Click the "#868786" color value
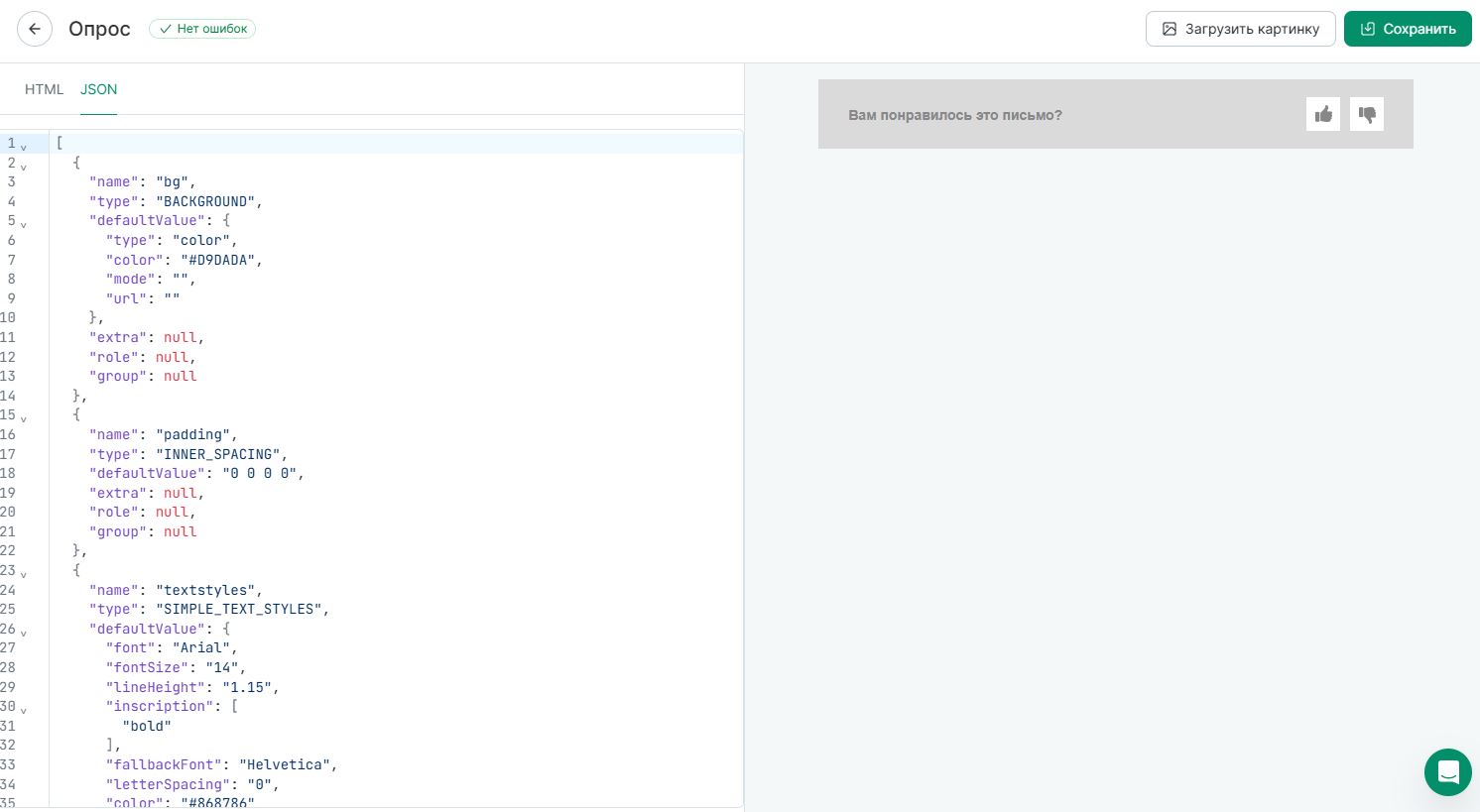 click(x=217, y=803)
